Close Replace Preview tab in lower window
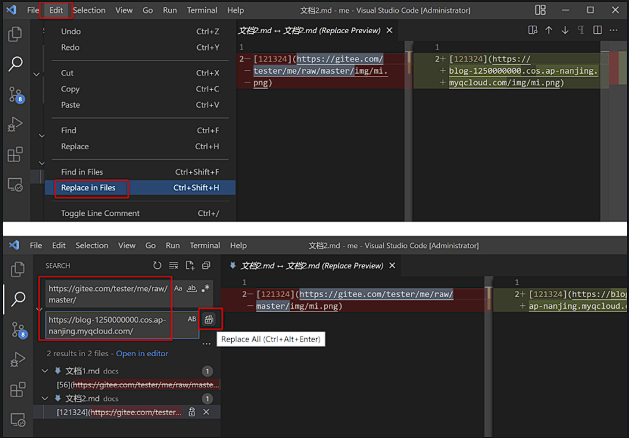The height and width of the screenshot is (438, 629). 392,266
